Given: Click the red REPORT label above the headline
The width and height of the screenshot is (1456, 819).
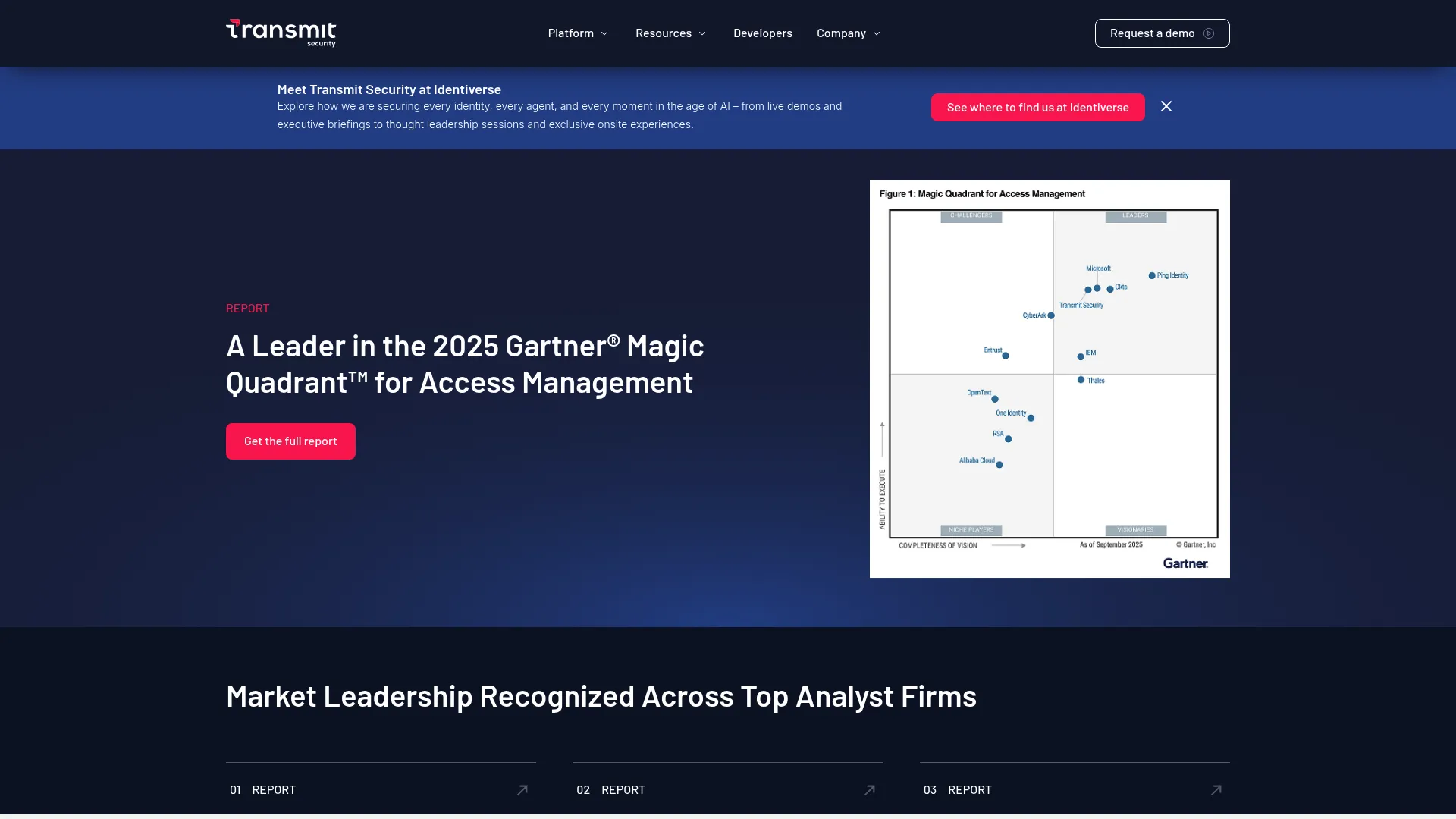Looking at the screenshot, I should coord(248,309).
